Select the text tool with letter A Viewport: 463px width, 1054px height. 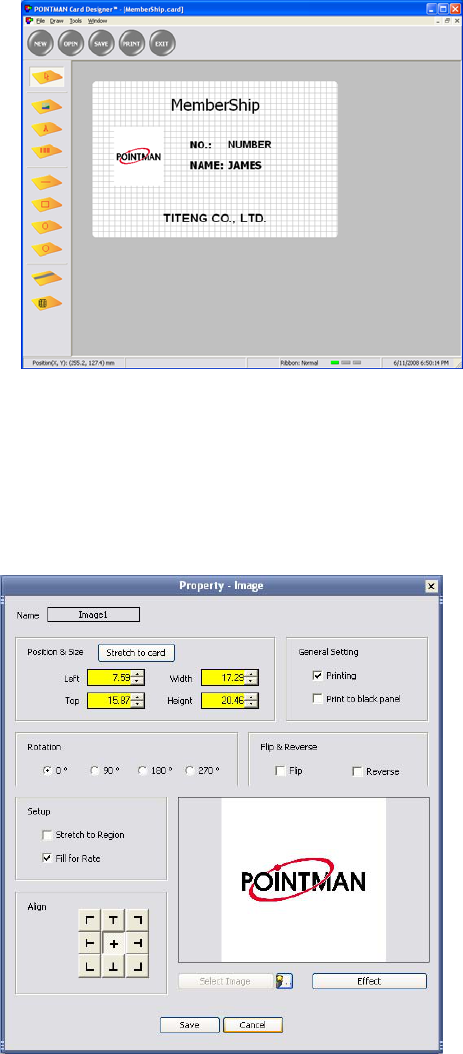pyautogui.click(x=46, y=128)
